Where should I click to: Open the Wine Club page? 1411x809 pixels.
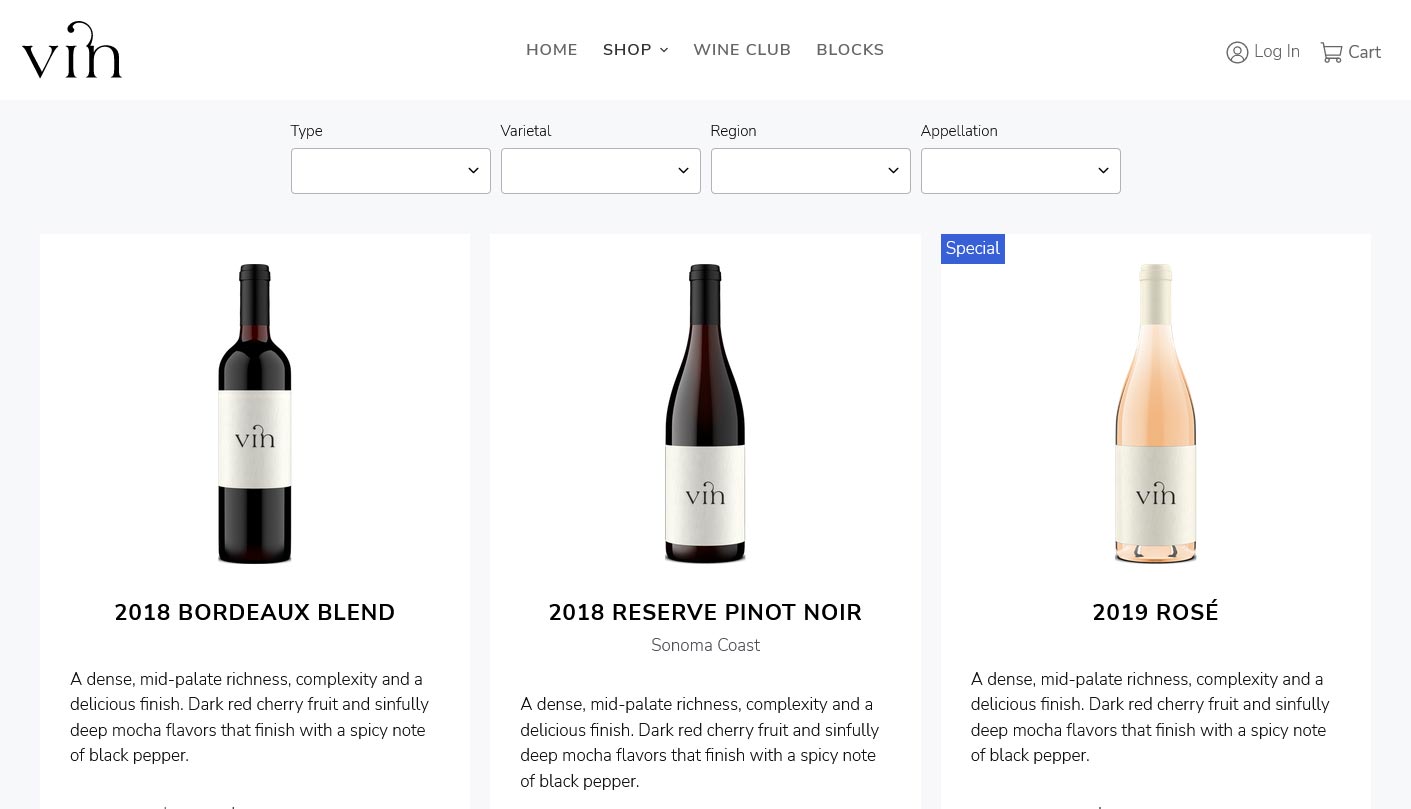[742, 50]
